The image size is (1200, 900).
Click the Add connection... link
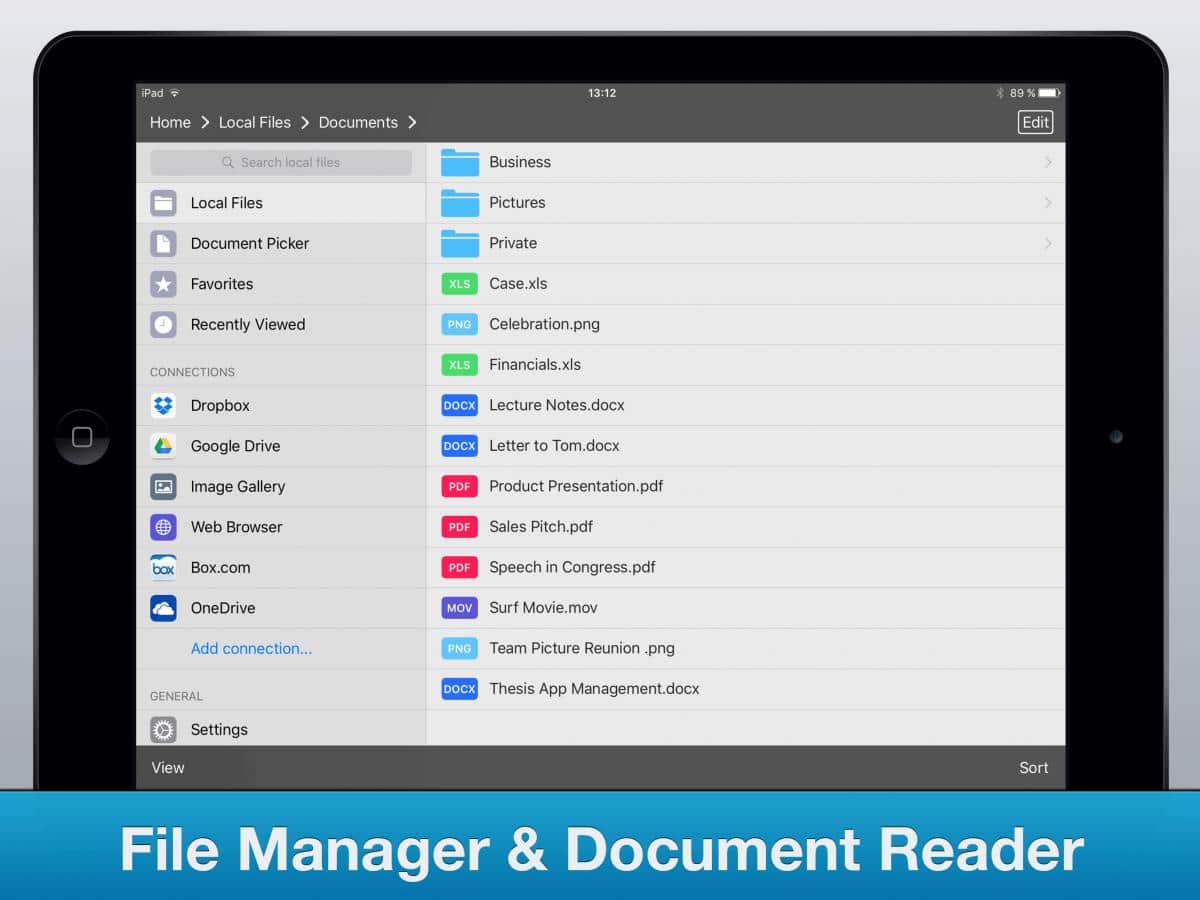251,648
